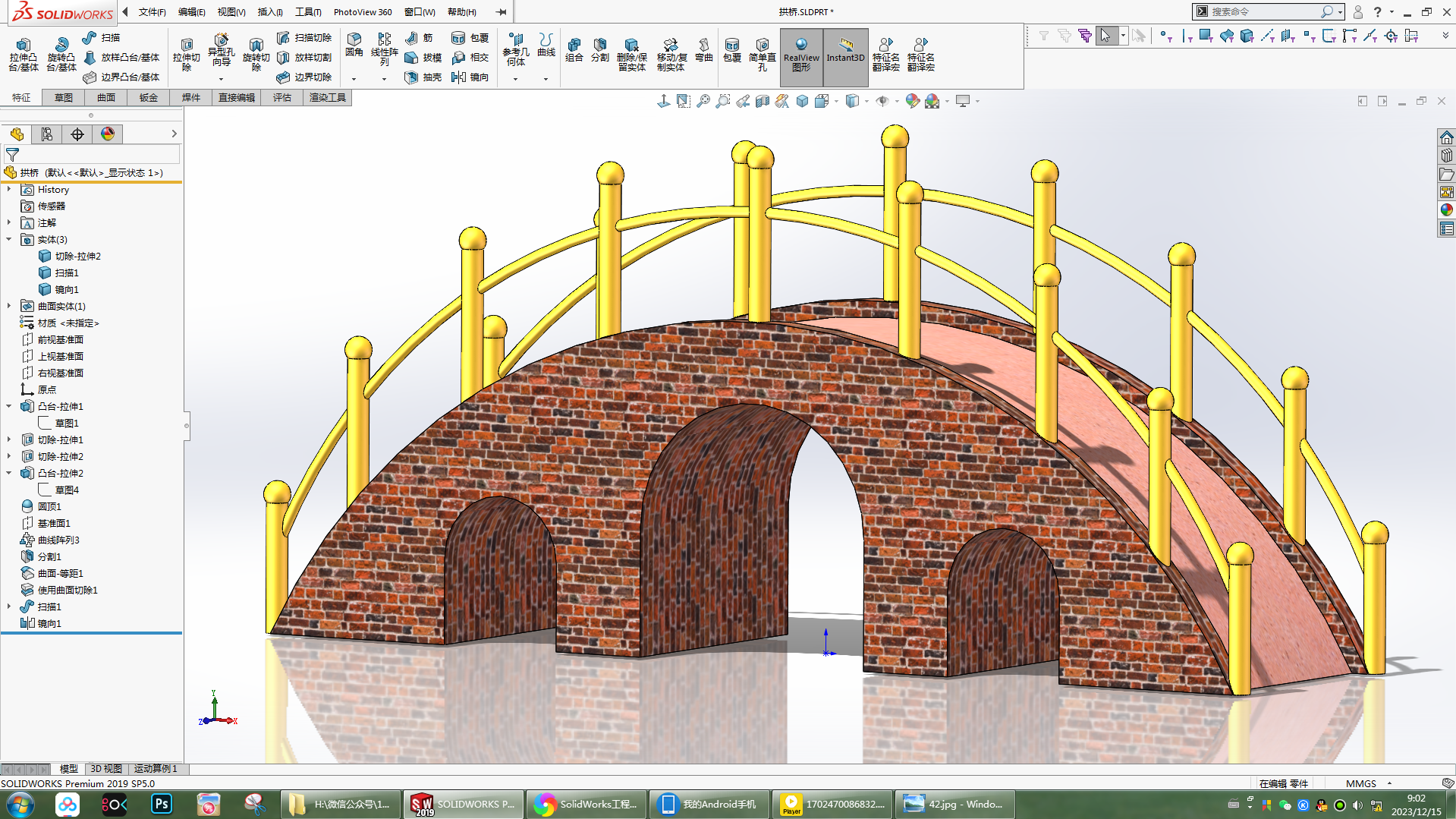Expand the 曲面实体(1) surface bodies folder

click(9, 307)
